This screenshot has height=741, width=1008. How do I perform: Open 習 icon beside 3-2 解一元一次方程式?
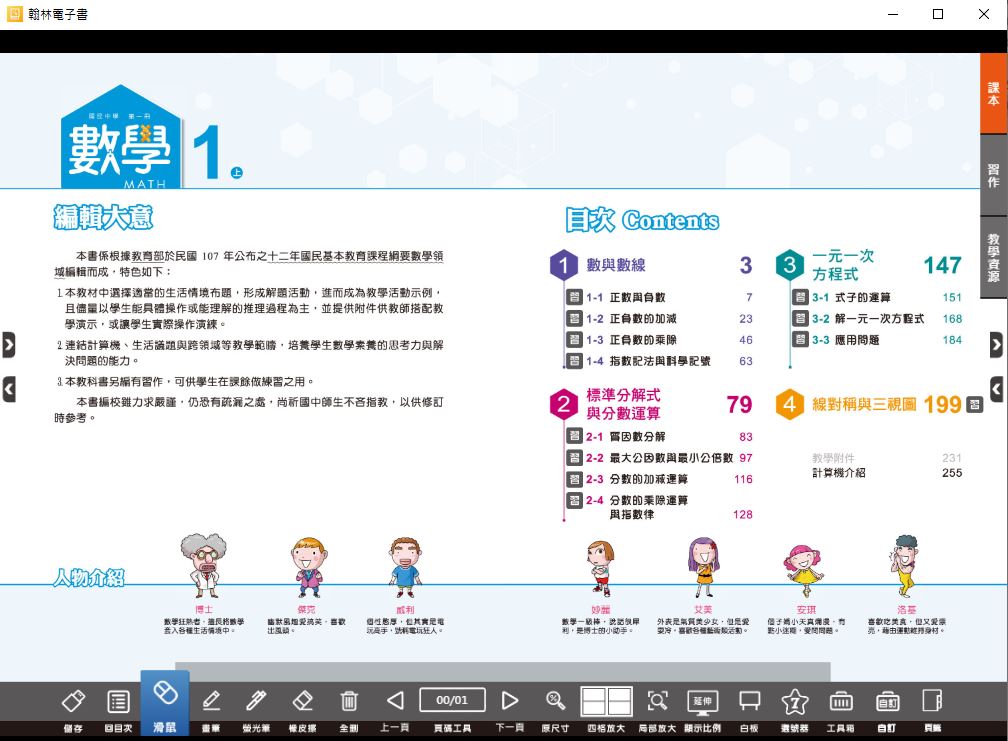pos(800,318)
